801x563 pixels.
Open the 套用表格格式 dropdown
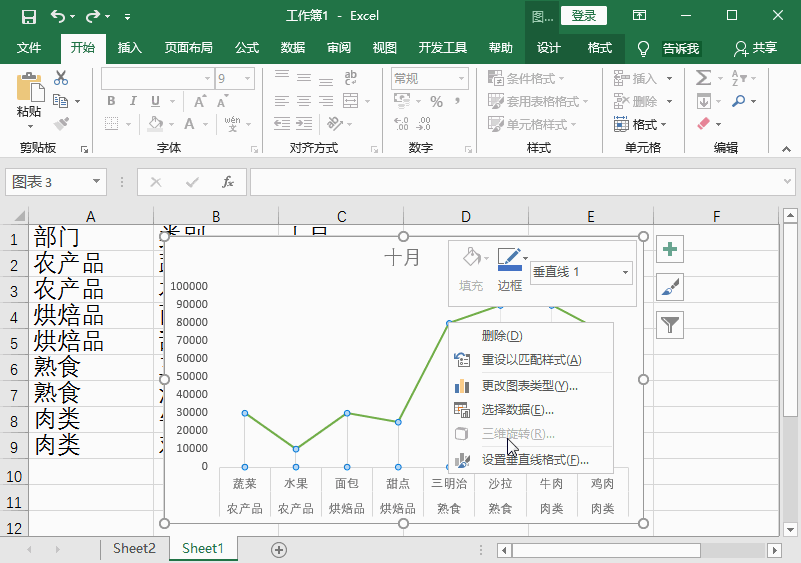(538, 101)
